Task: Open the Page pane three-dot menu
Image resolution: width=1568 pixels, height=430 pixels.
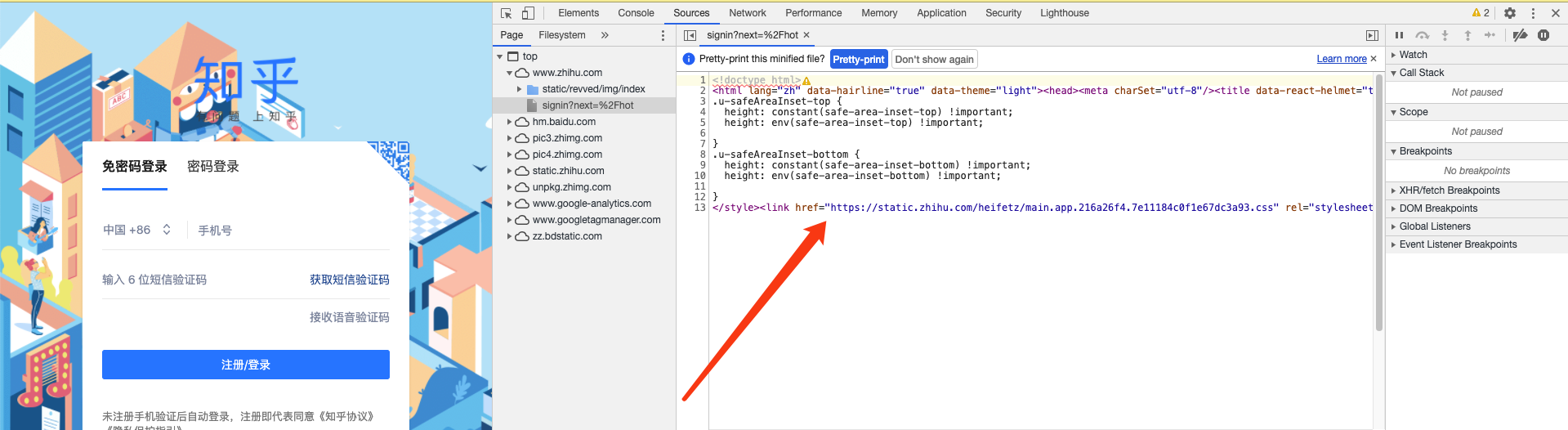Action: 663,35
